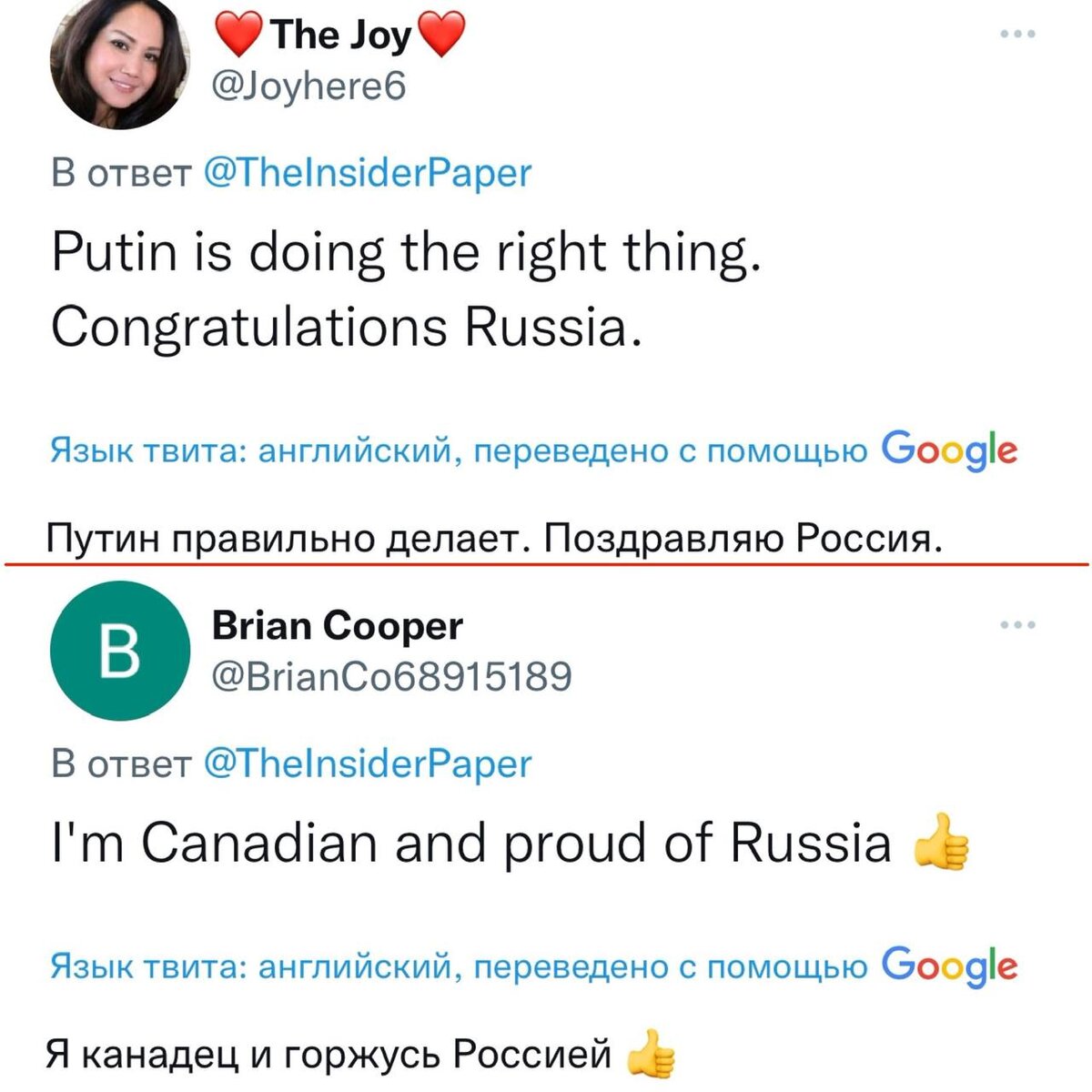This screenshot has height=1092, width=1092.
Task: Click the Google logo under The Joy's tweet
Action: pos(950,450)
